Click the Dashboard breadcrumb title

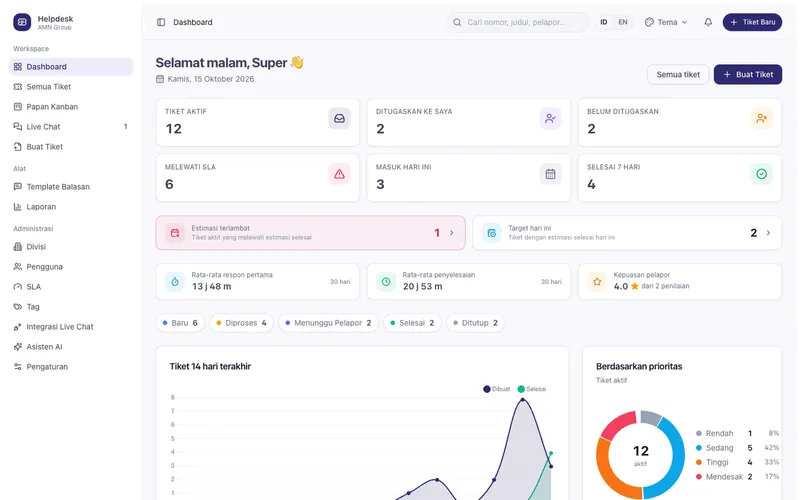point(193,22)
